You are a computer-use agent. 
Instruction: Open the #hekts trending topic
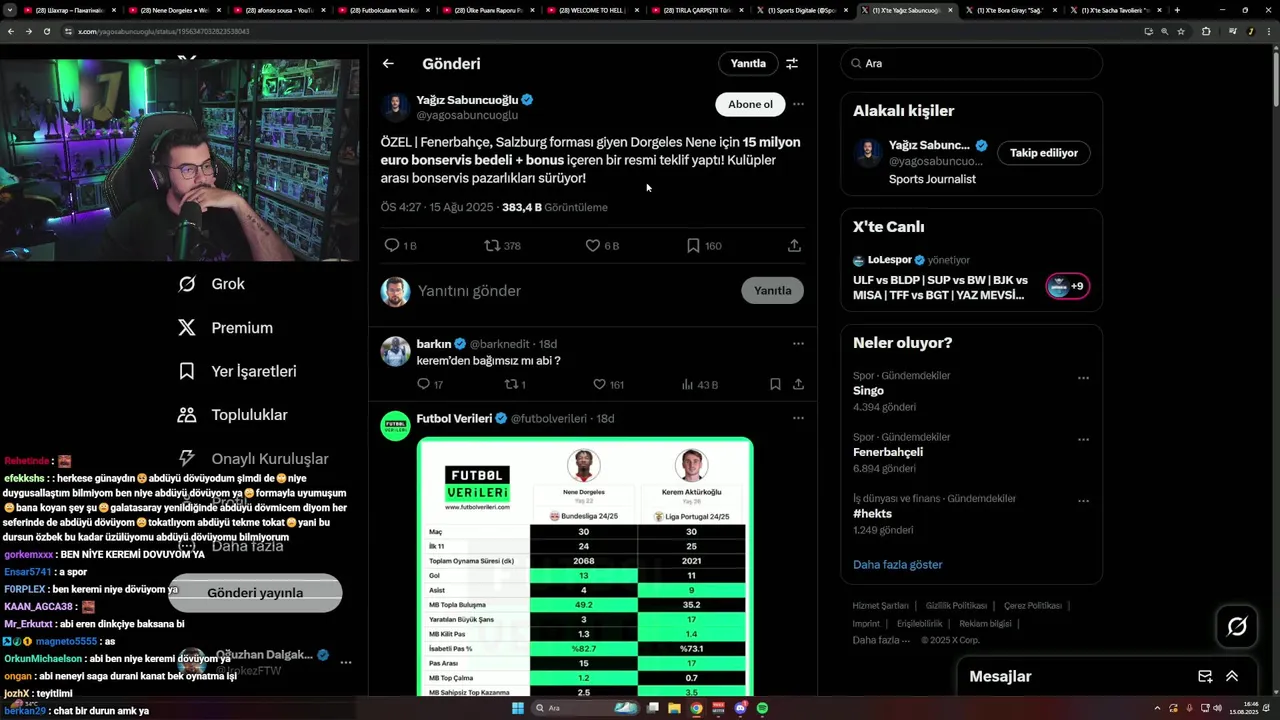point(872,514)
